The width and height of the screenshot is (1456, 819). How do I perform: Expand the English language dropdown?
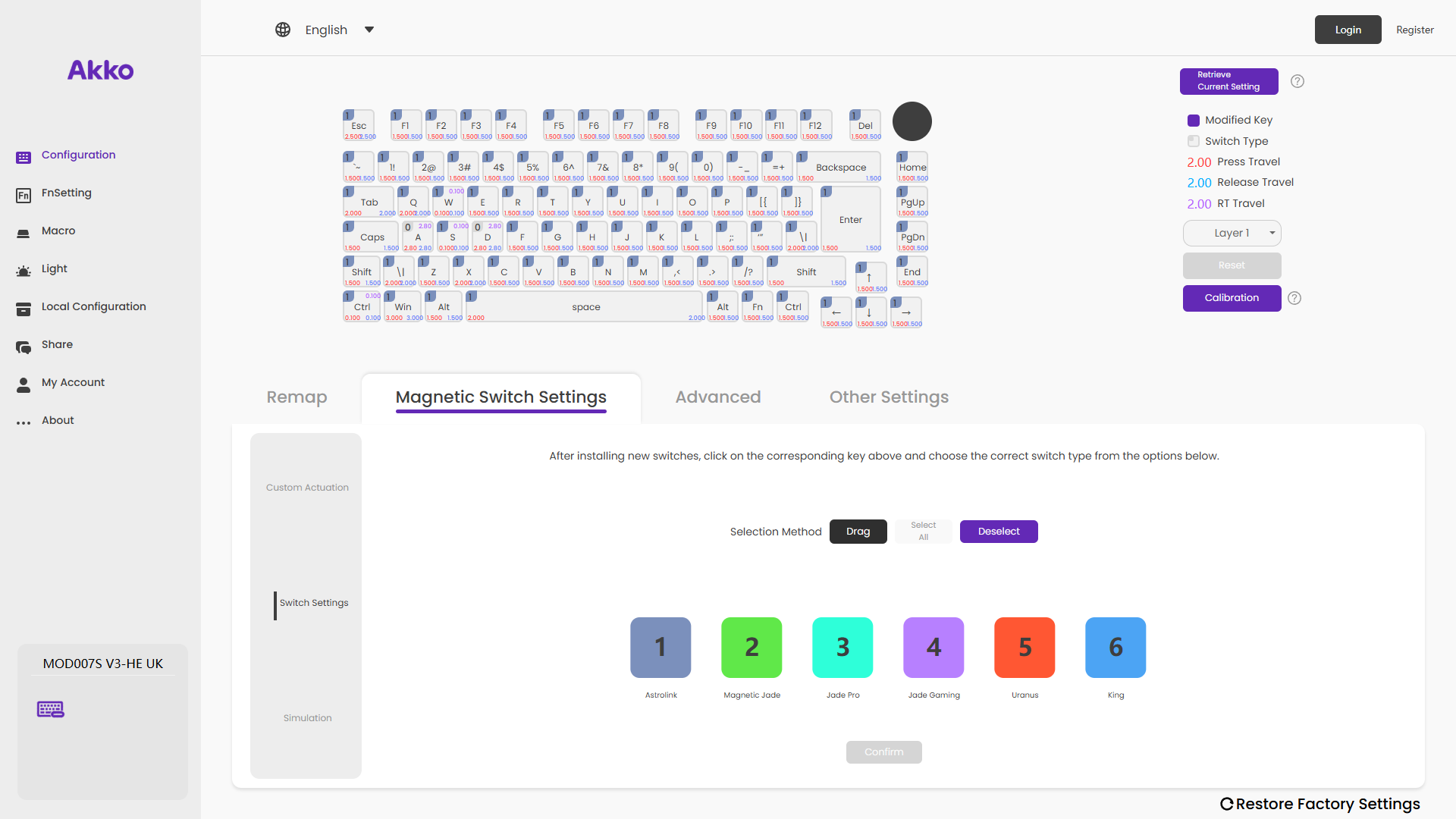pyautogui.click(x=369, y=30)
